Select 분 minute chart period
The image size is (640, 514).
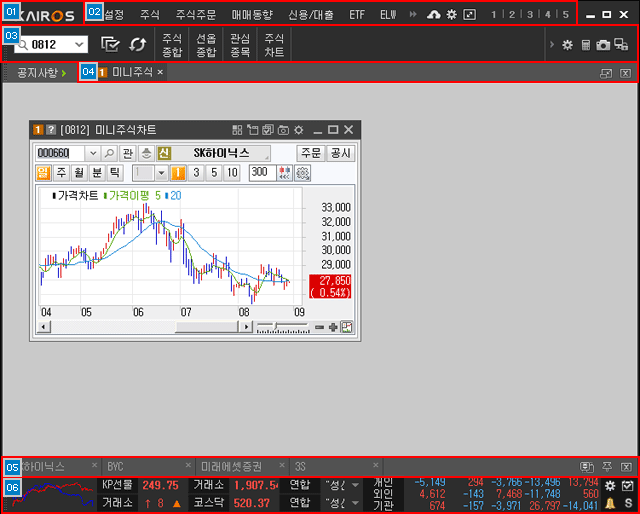click(97, 173)
